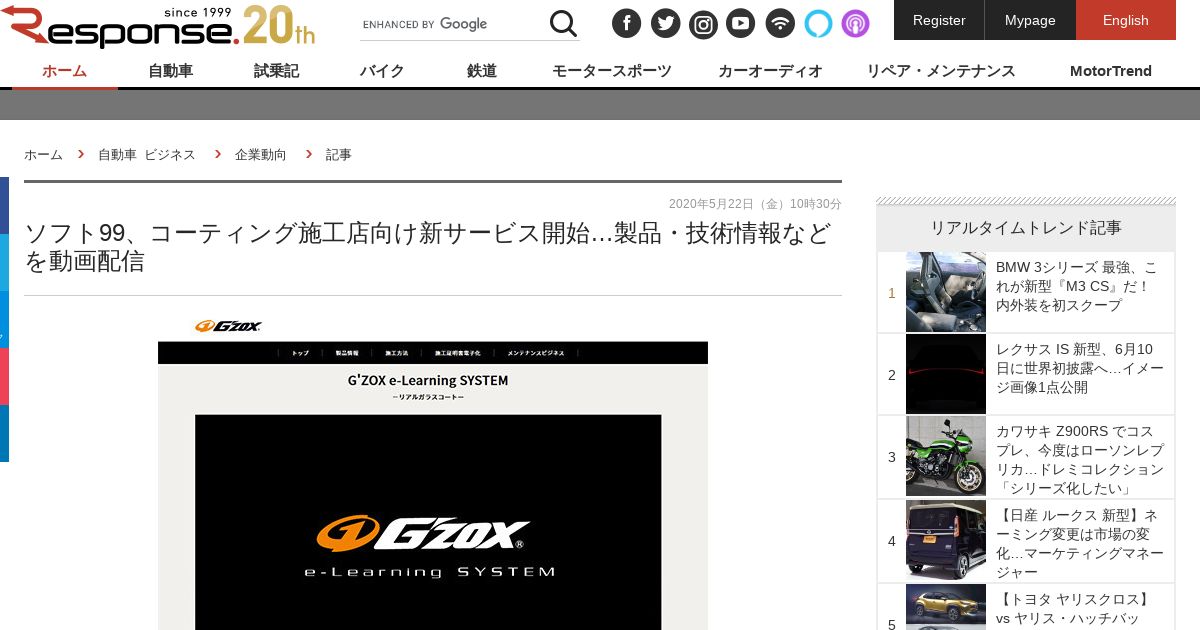This screenshot has width=1200, height=630.
Task: Open the 試乗記 nav menu
Action: 276,71
